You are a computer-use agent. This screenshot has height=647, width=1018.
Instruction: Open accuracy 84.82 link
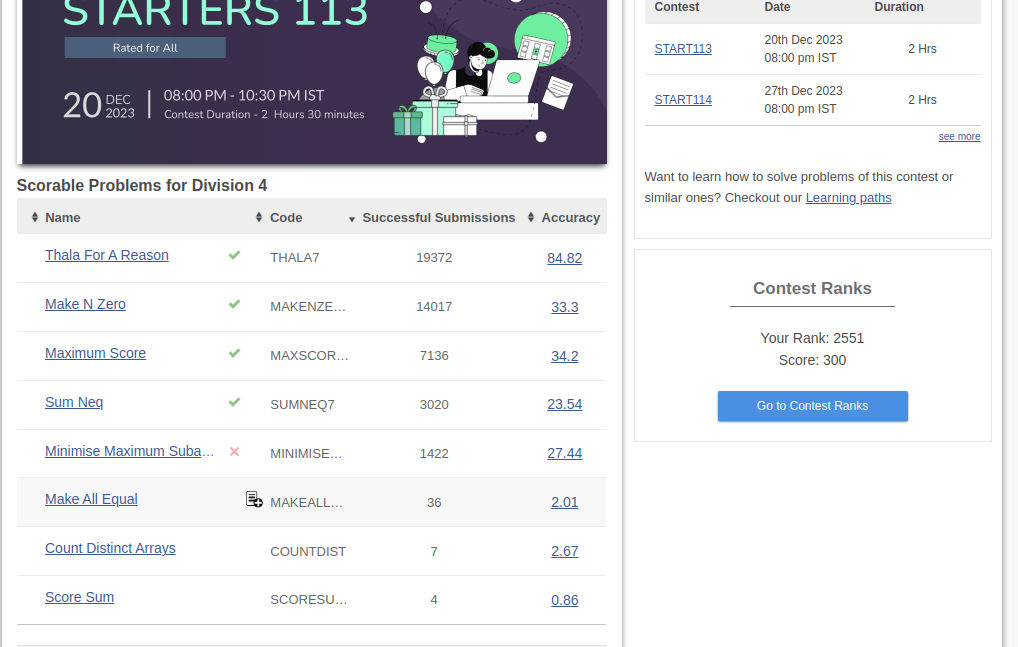(564, 258)
